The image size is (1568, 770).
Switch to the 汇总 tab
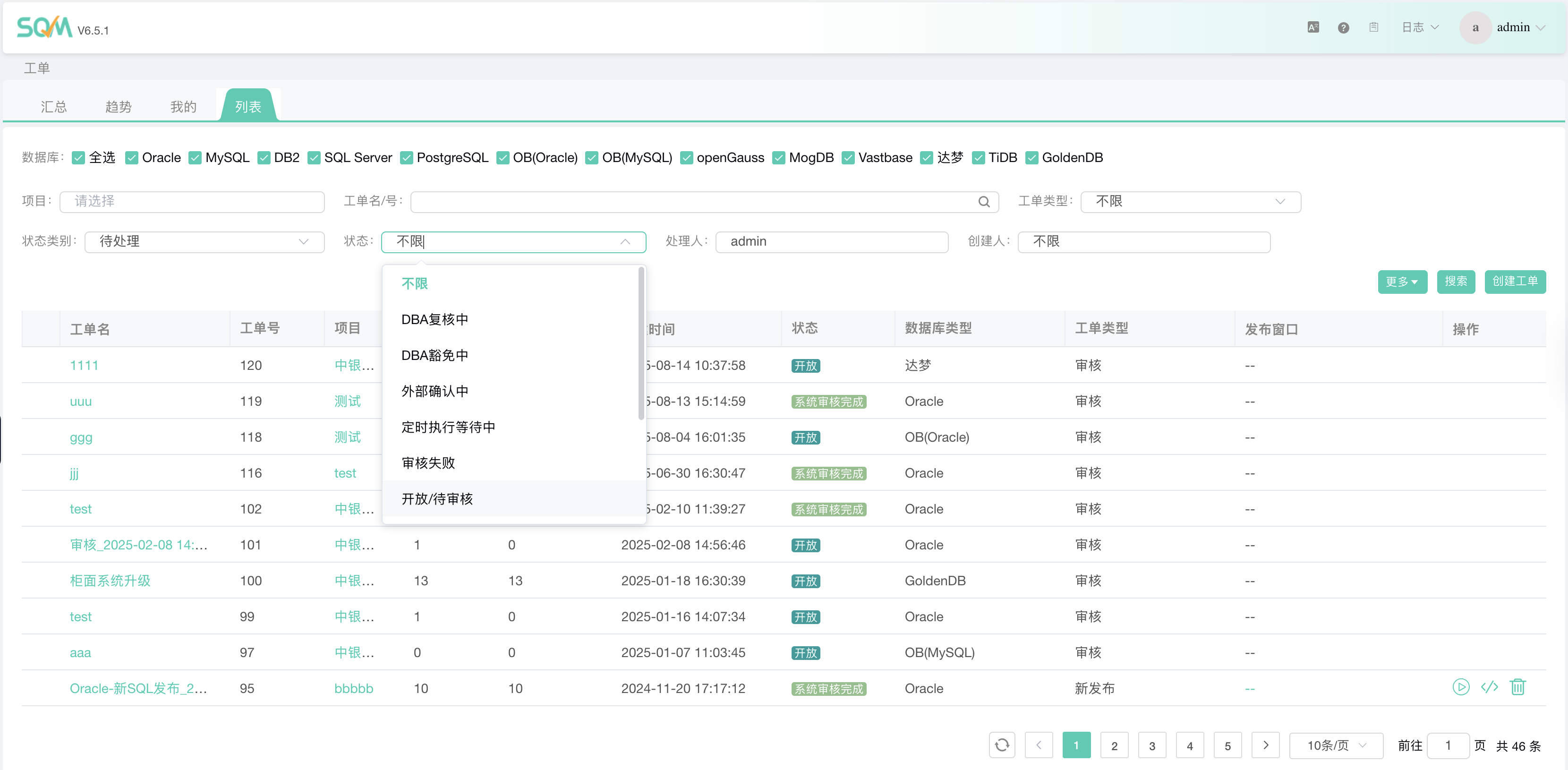point(53,107)
